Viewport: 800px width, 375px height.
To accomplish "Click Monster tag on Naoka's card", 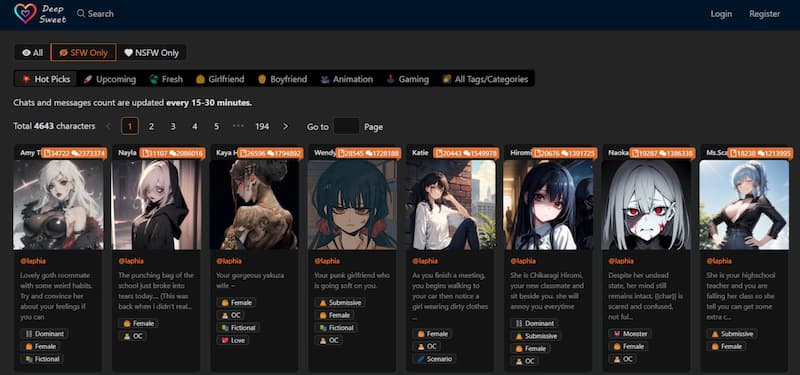I will click(630, 334).
